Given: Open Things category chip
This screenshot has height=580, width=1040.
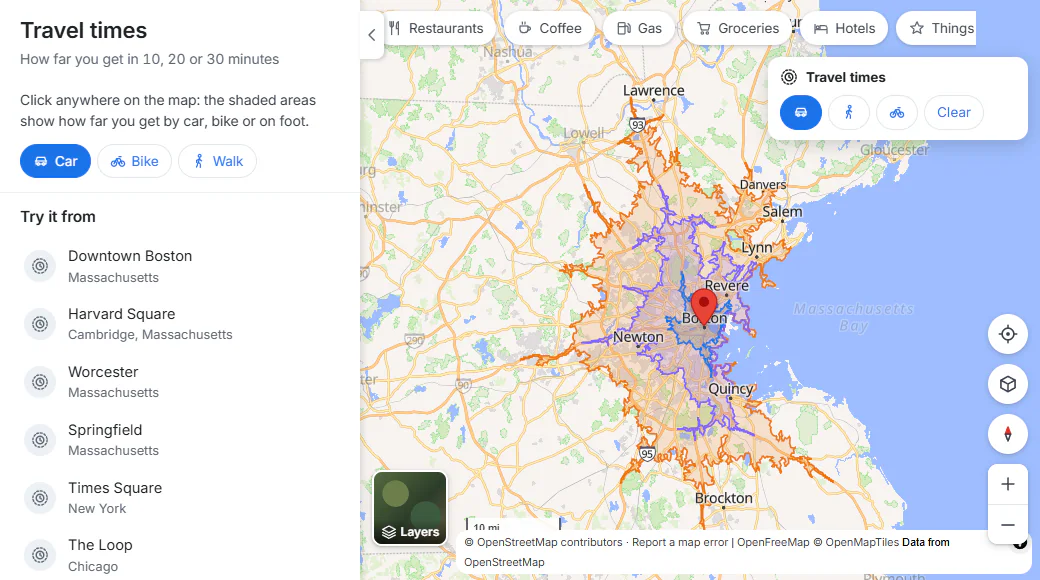Looking at the screenshot, I should click(937, 29).
